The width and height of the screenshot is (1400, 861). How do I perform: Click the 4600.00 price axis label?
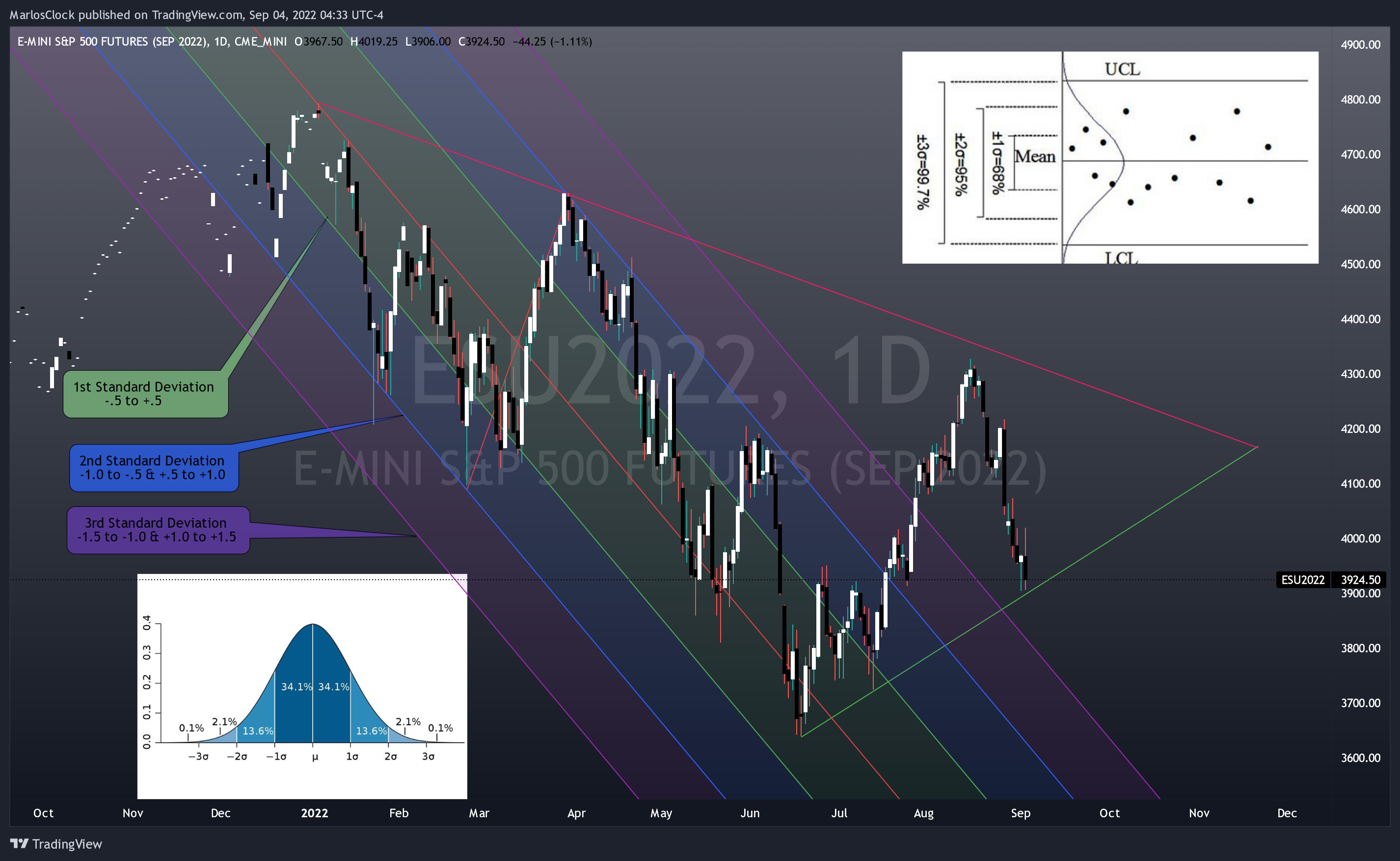point(1360,209)
